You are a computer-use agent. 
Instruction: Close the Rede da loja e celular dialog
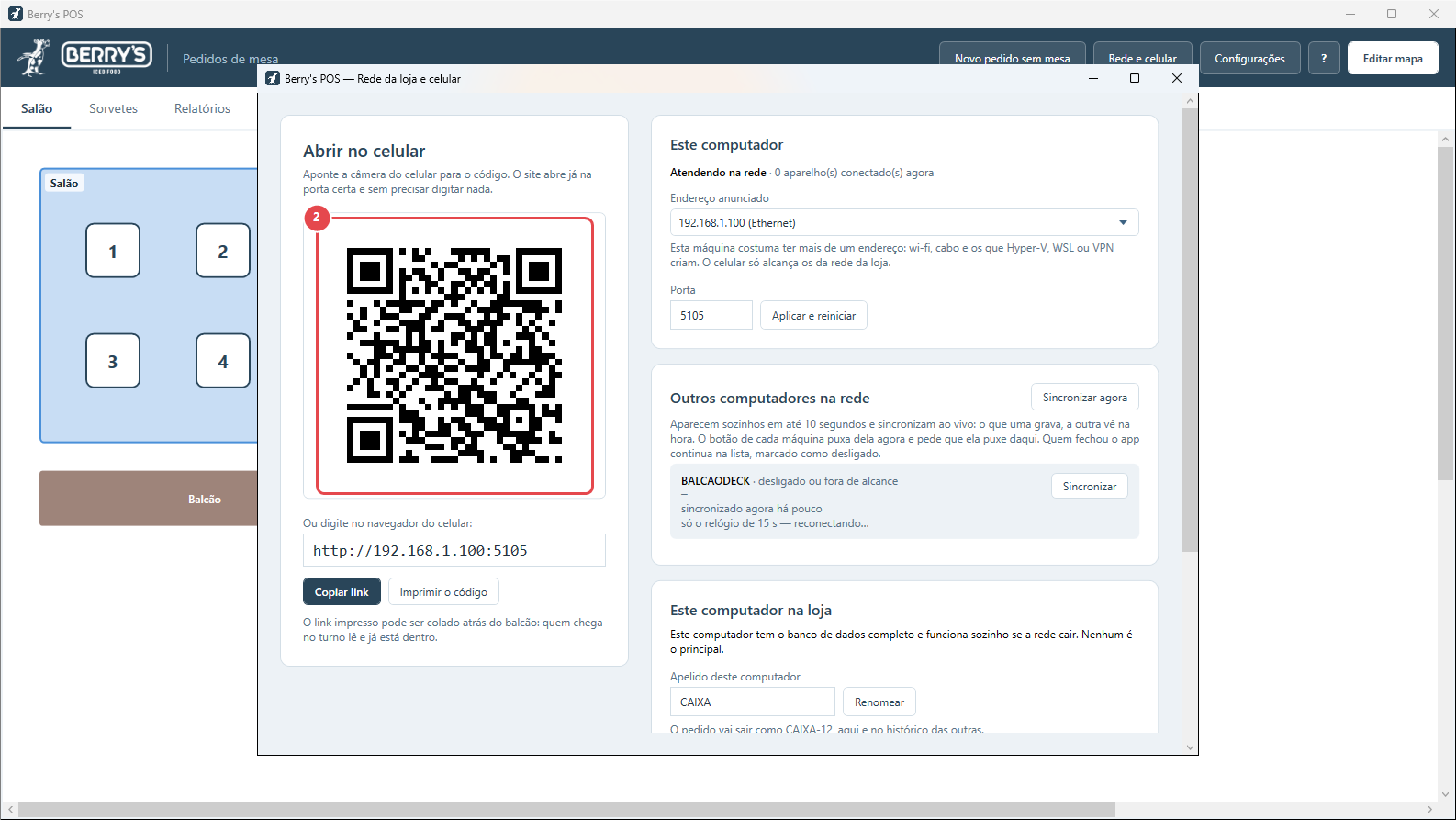tap(1177, 78)
